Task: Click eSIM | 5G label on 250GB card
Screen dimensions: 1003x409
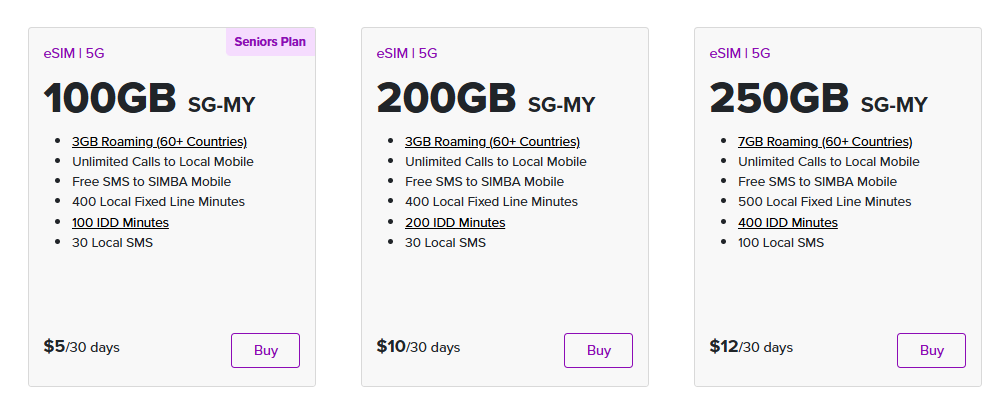Action: pos(740,53)
